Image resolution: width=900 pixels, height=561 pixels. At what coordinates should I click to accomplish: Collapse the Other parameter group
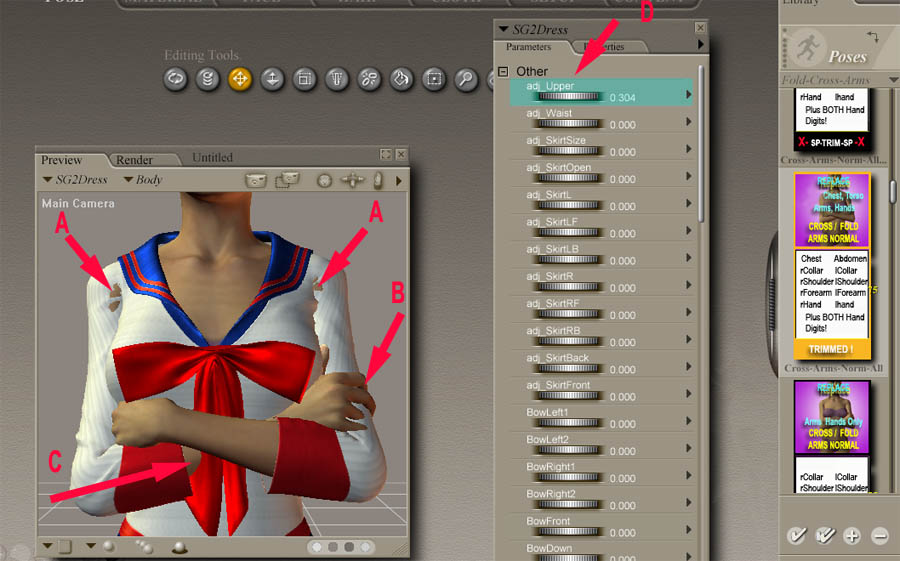click(x=503, y=72)
